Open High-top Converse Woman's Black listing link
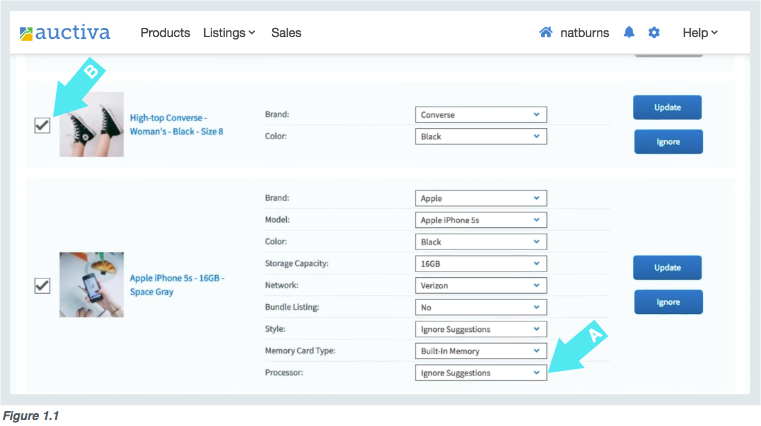 (176, 125)
